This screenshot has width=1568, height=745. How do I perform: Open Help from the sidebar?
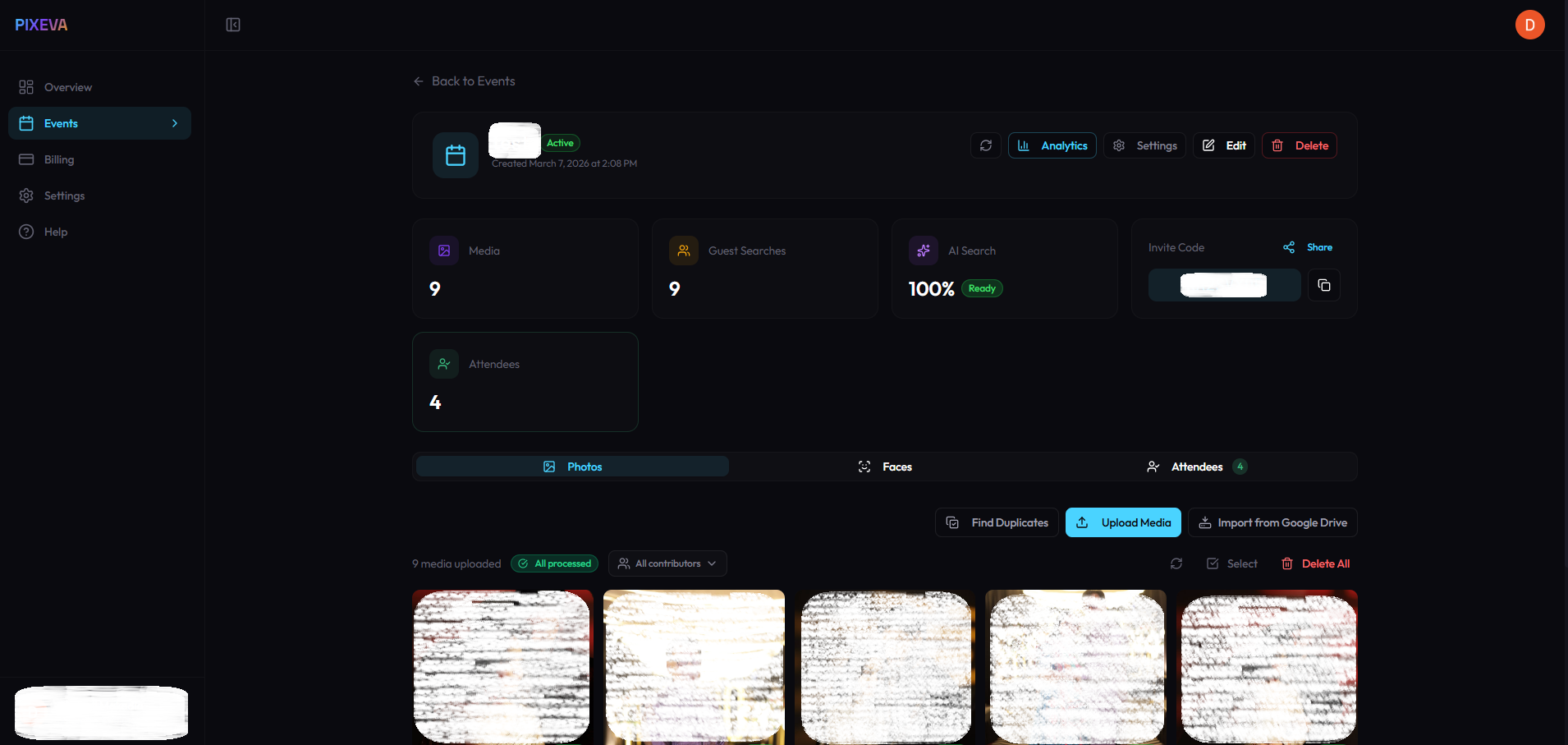55,232
